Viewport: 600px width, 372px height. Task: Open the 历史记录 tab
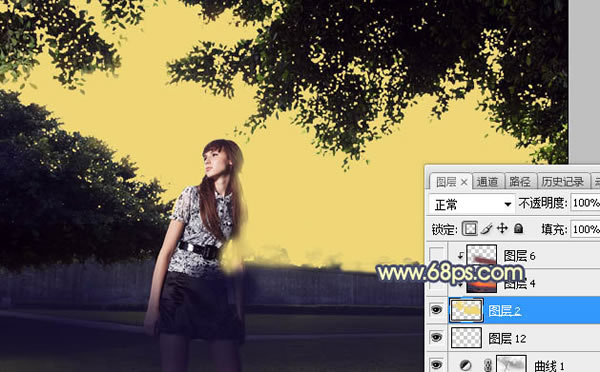[562, 182]
